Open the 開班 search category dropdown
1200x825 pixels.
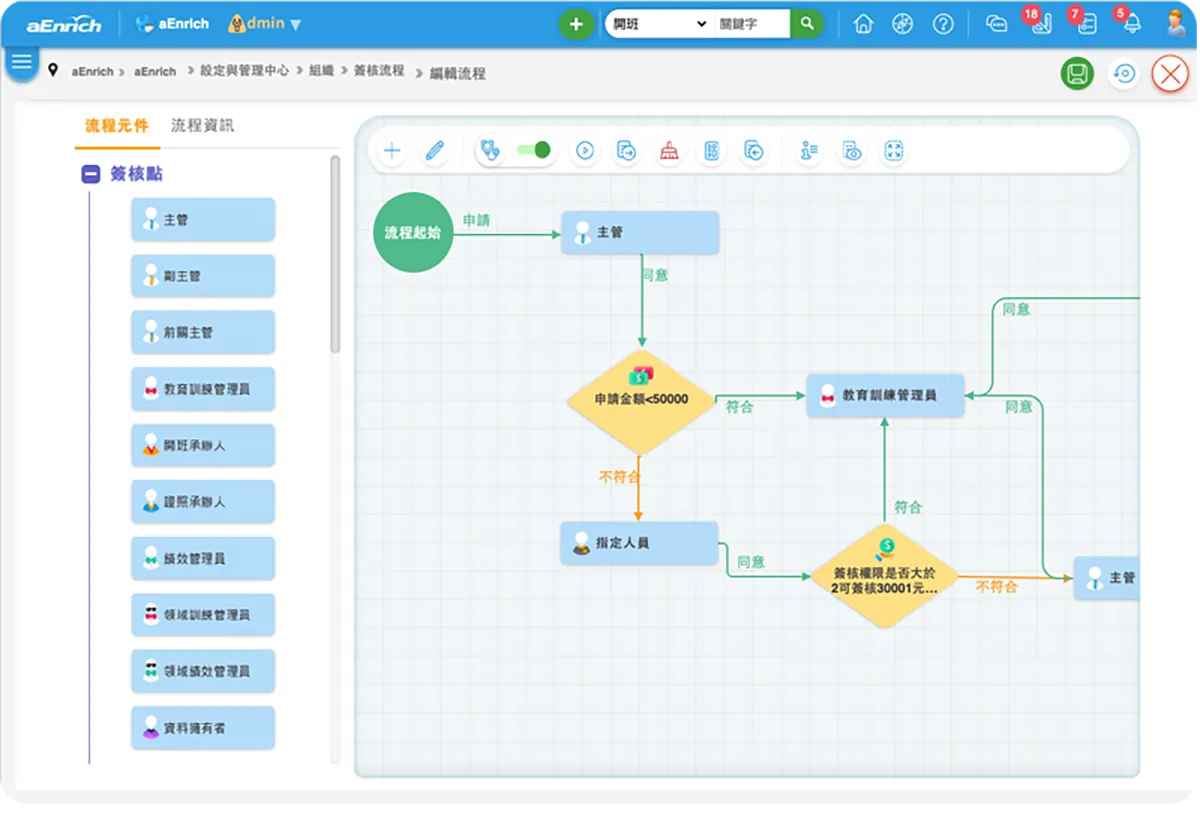(659, 24)
